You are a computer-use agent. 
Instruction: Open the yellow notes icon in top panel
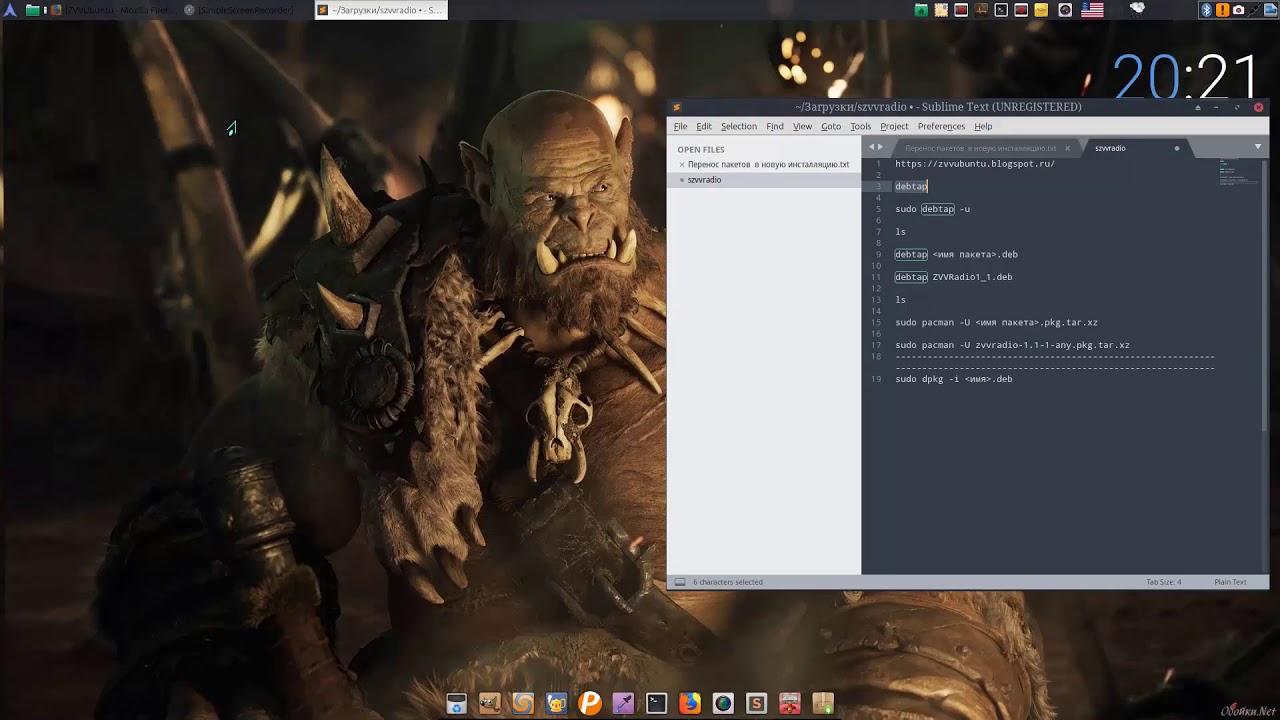coord(1041,10)
